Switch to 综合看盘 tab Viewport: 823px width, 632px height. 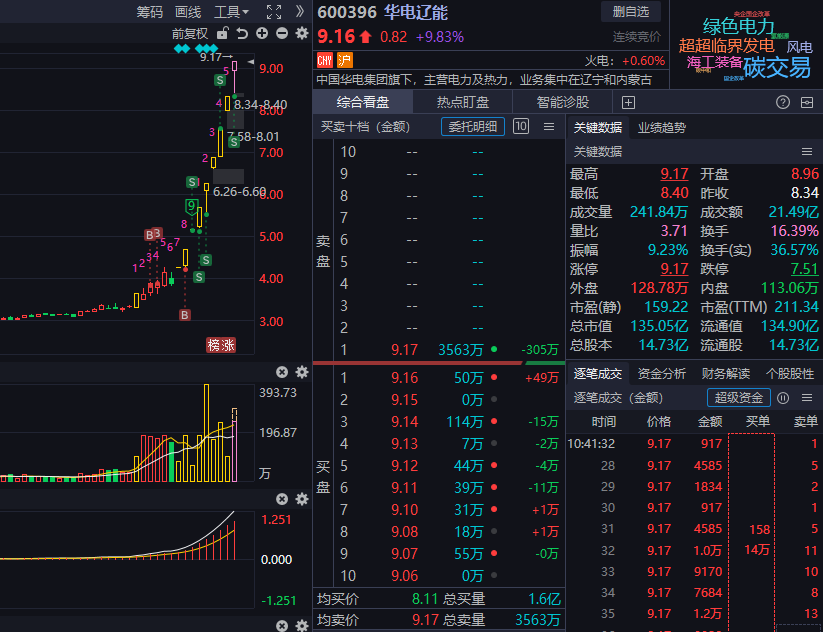point(363,102)
